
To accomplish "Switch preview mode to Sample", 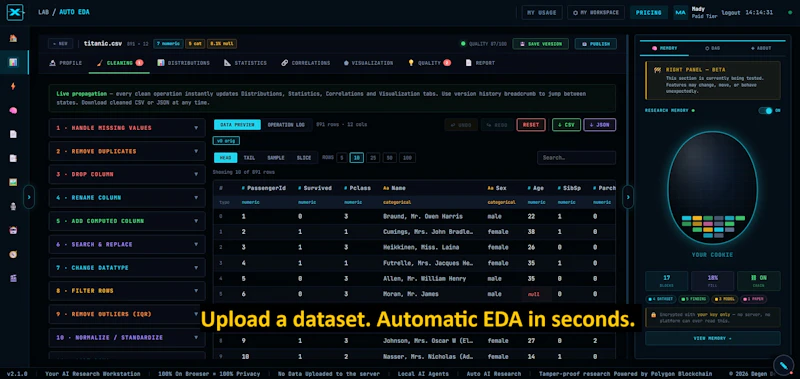I will (x=276, y=158).
